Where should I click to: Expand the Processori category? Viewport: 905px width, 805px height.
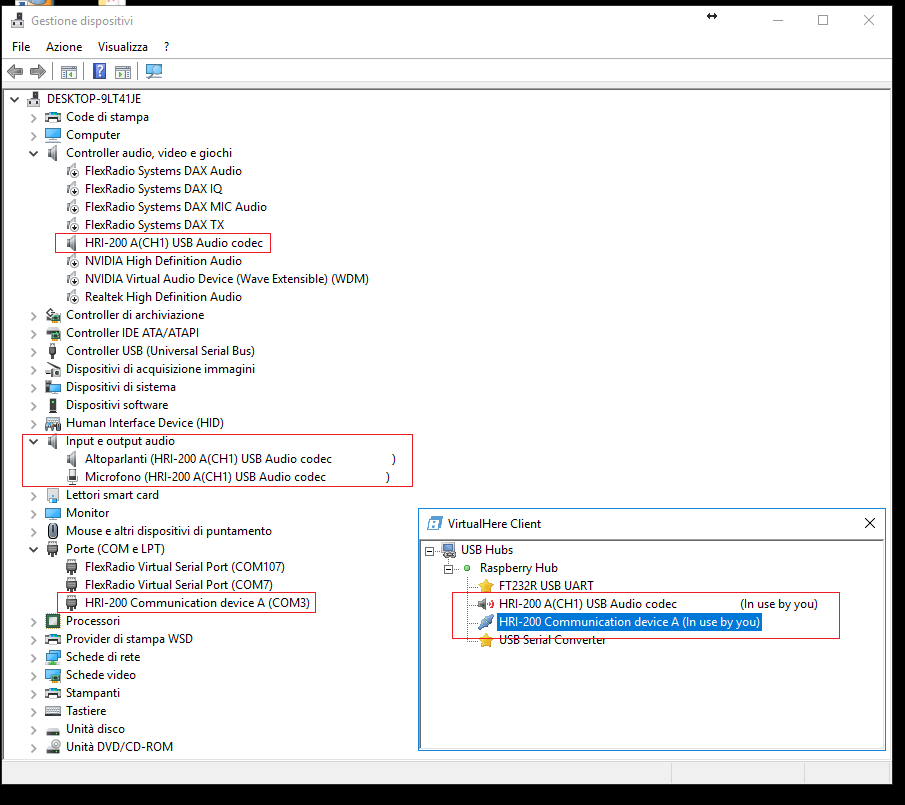click(33, 621)
